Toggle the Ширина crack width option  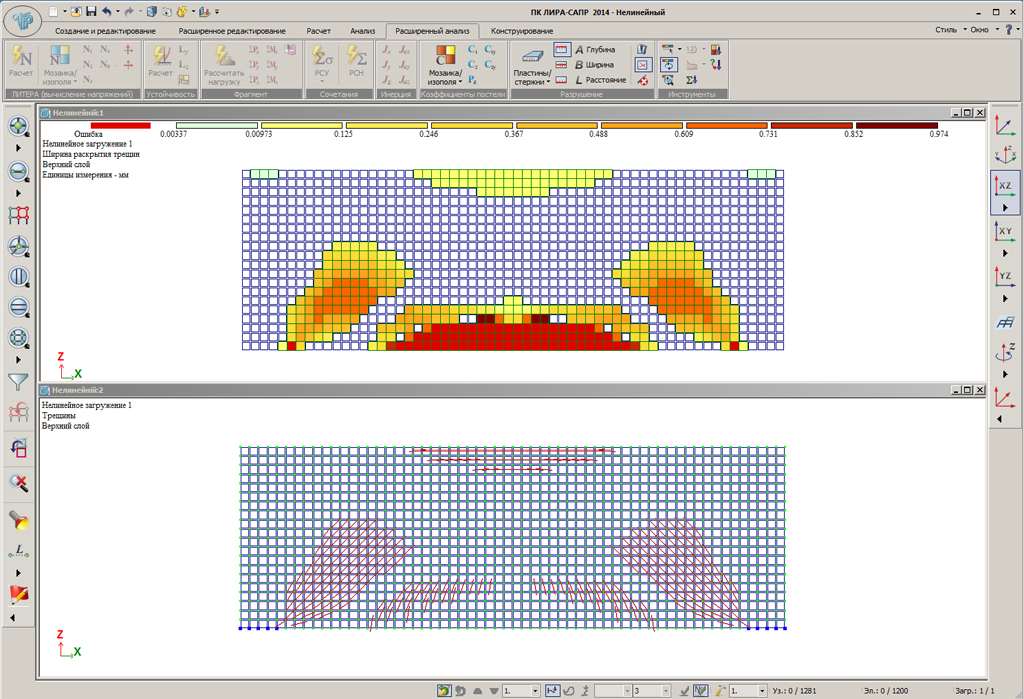click(594, 64)
